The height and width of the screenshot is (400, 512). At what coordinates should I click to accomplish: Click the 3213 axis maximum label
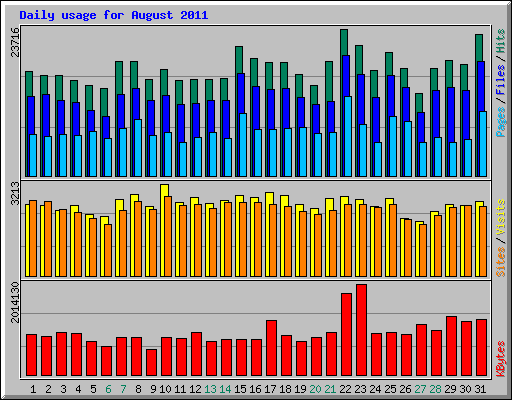[15, 193]
